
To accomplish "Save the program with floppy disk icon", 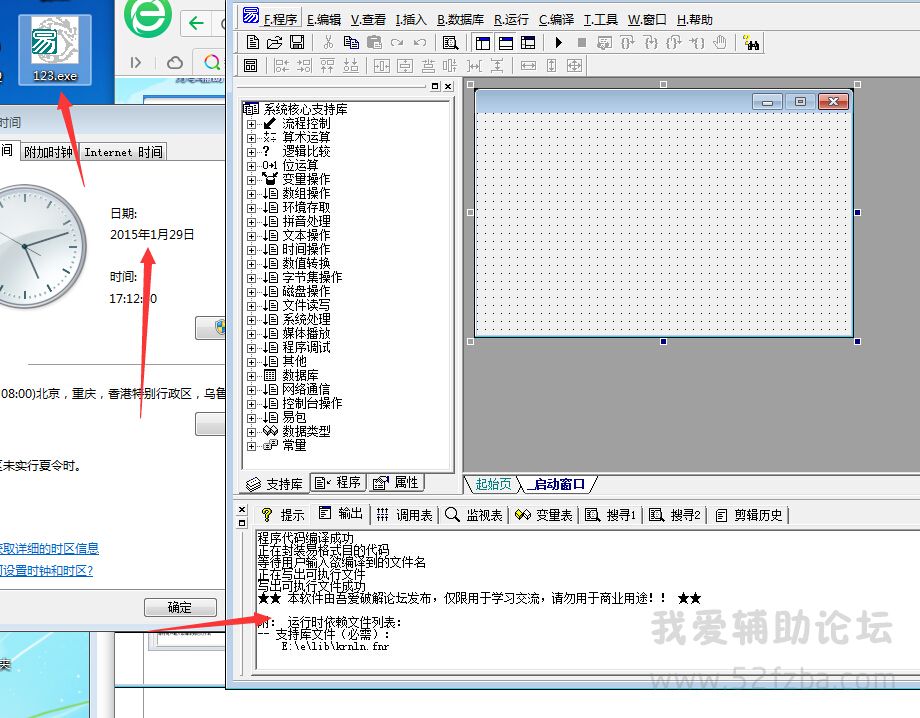I will click(x=297, y=42).
